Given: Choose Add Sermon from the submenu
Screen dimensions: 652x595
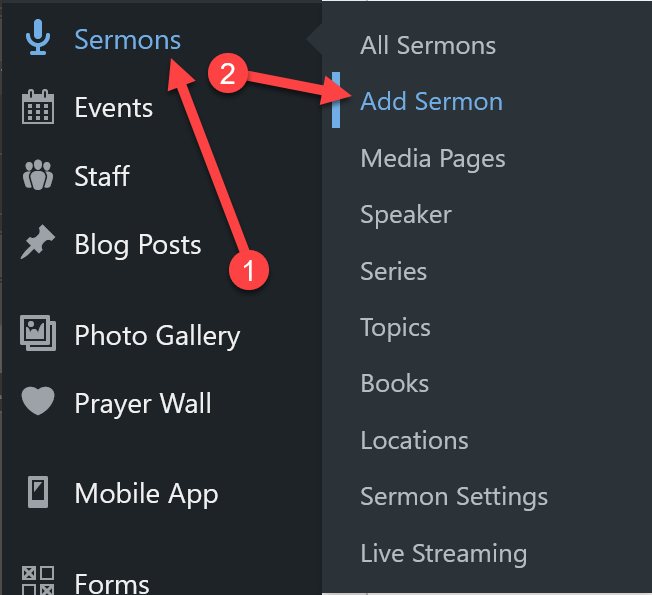Looking at the screenshot, I should point(431,101).
